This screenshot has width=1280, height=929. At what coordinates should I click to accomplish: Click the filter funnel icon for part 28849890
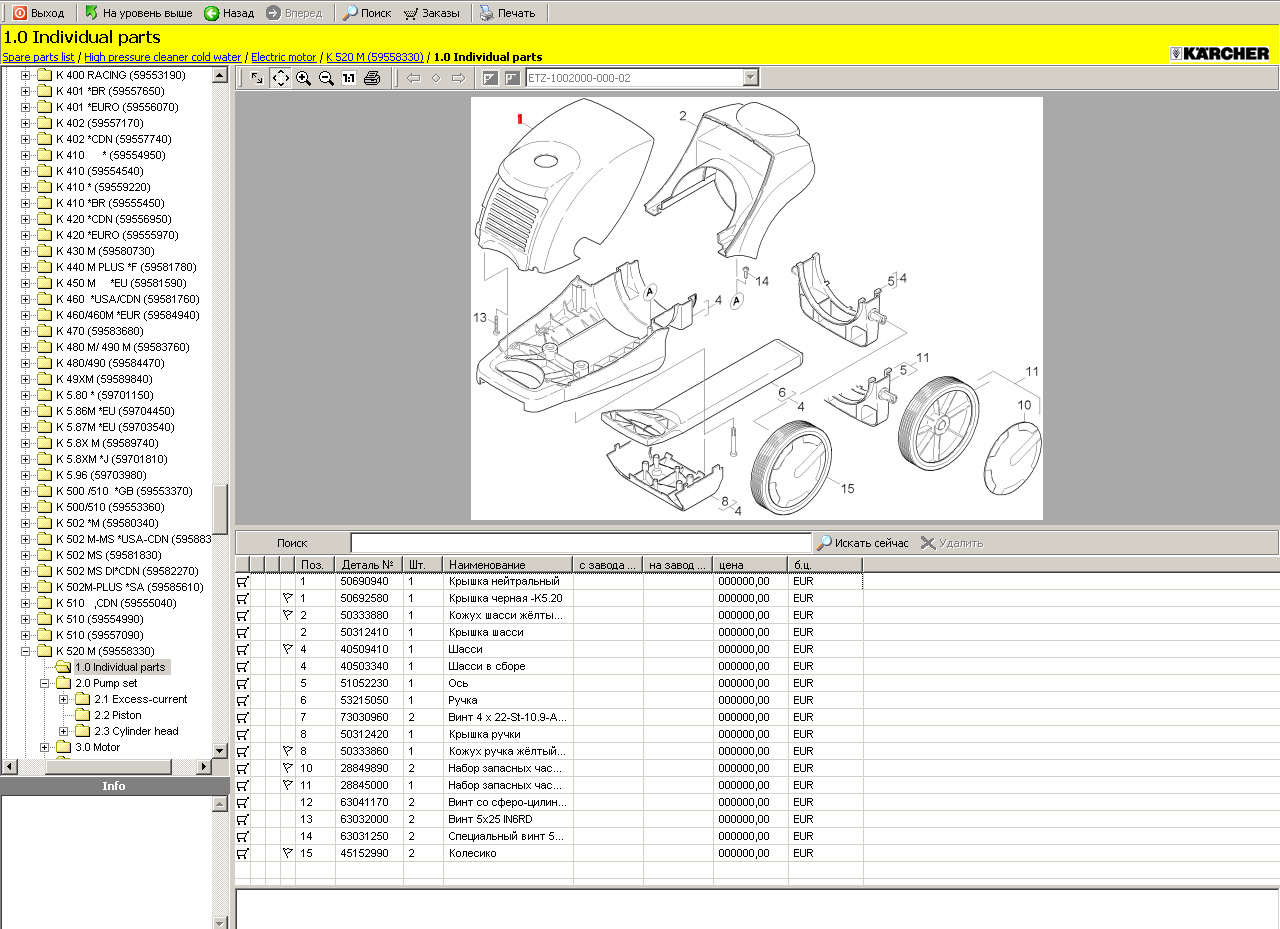click(x=288, y=768)
